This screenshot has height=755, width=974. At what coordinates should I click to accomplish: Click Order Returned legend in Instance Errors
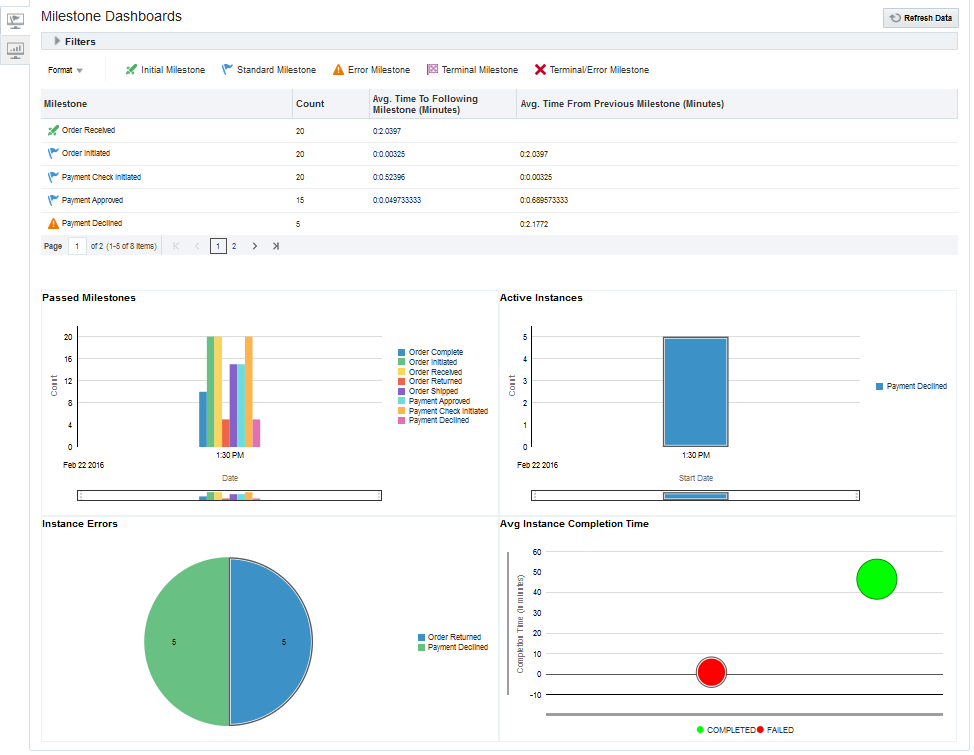(450, 637)
